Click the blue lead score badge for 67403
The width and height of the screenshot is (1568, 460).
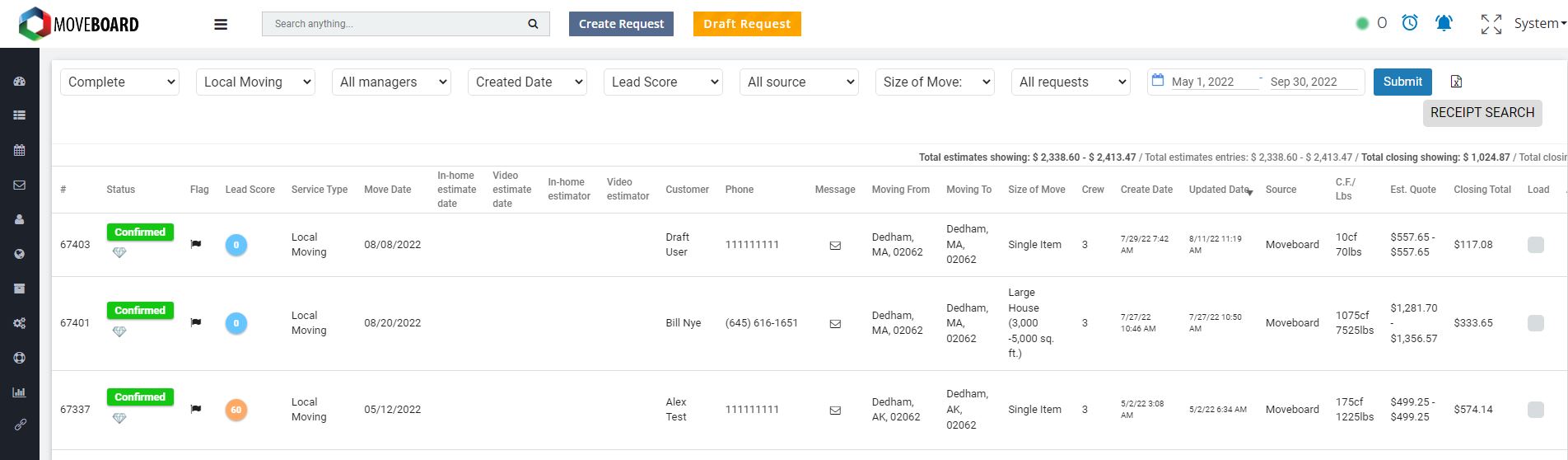tap(236, 245)
